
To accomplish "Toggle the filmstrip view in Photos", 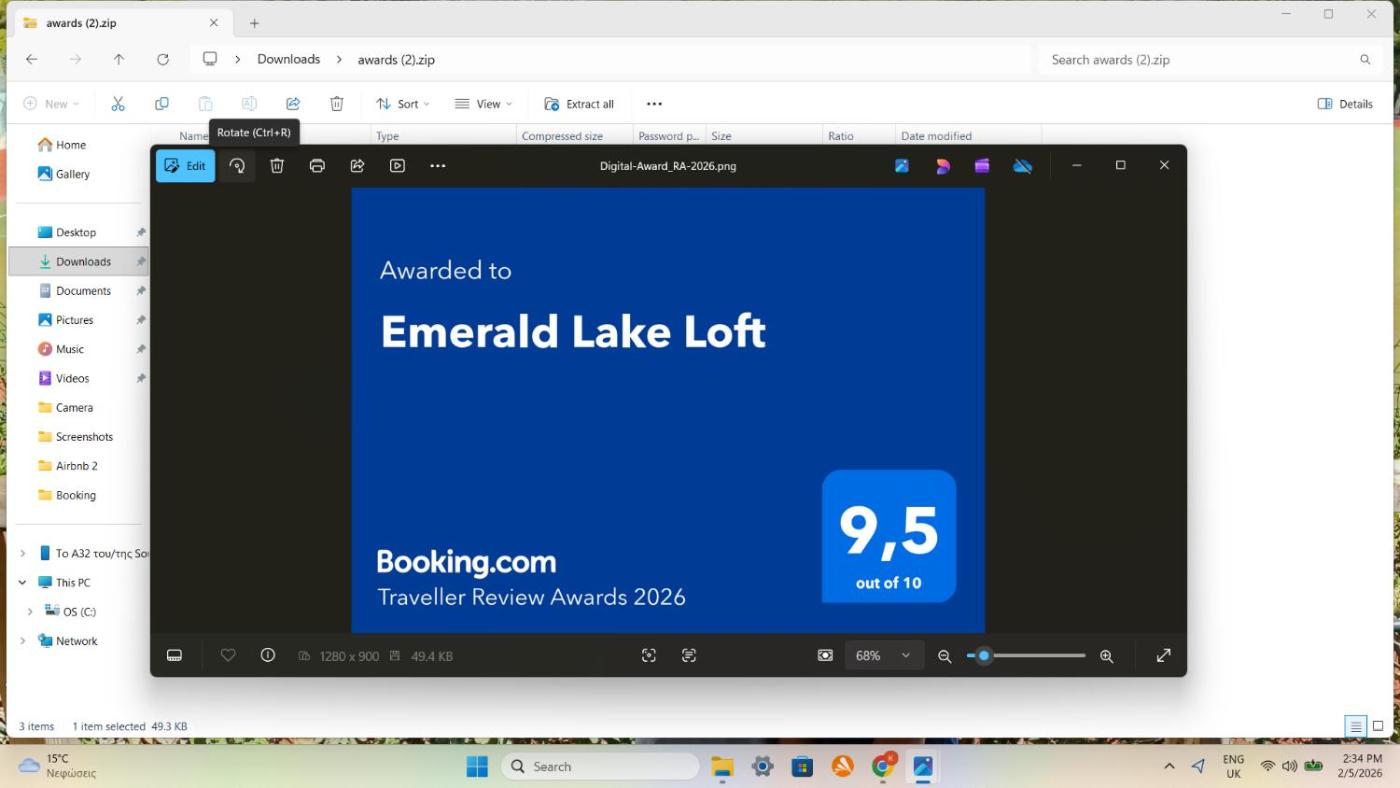I will [174, 656].
